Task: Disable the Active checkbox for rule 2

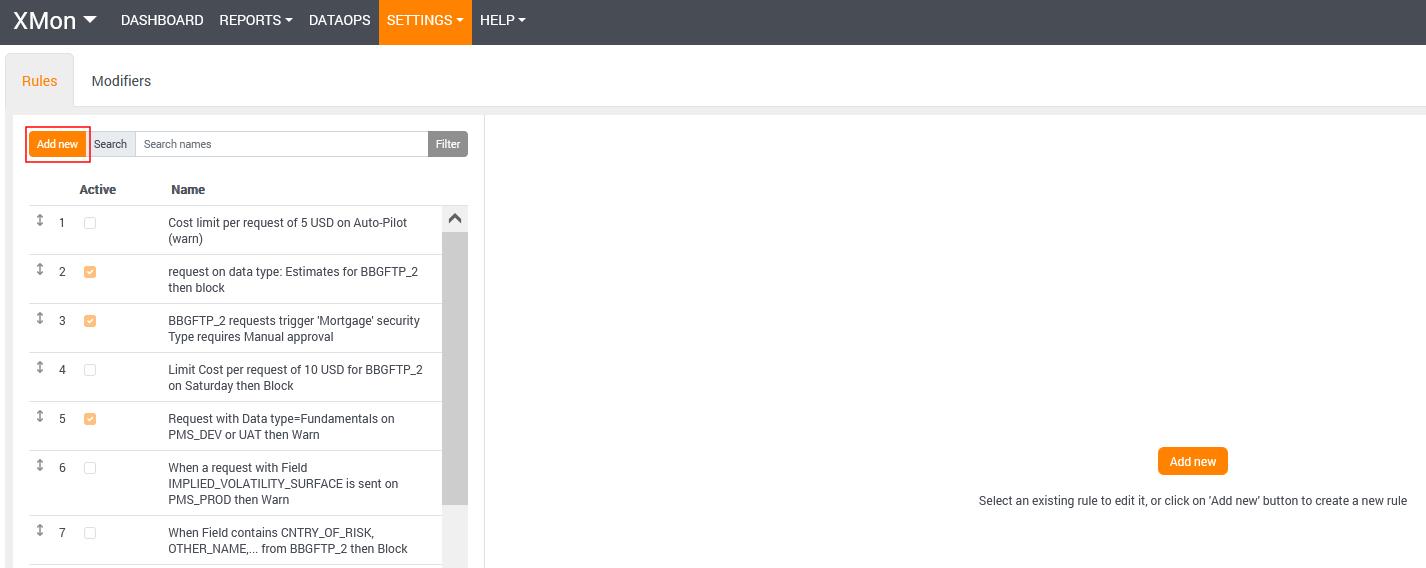Action: click(x=90, y=272)
